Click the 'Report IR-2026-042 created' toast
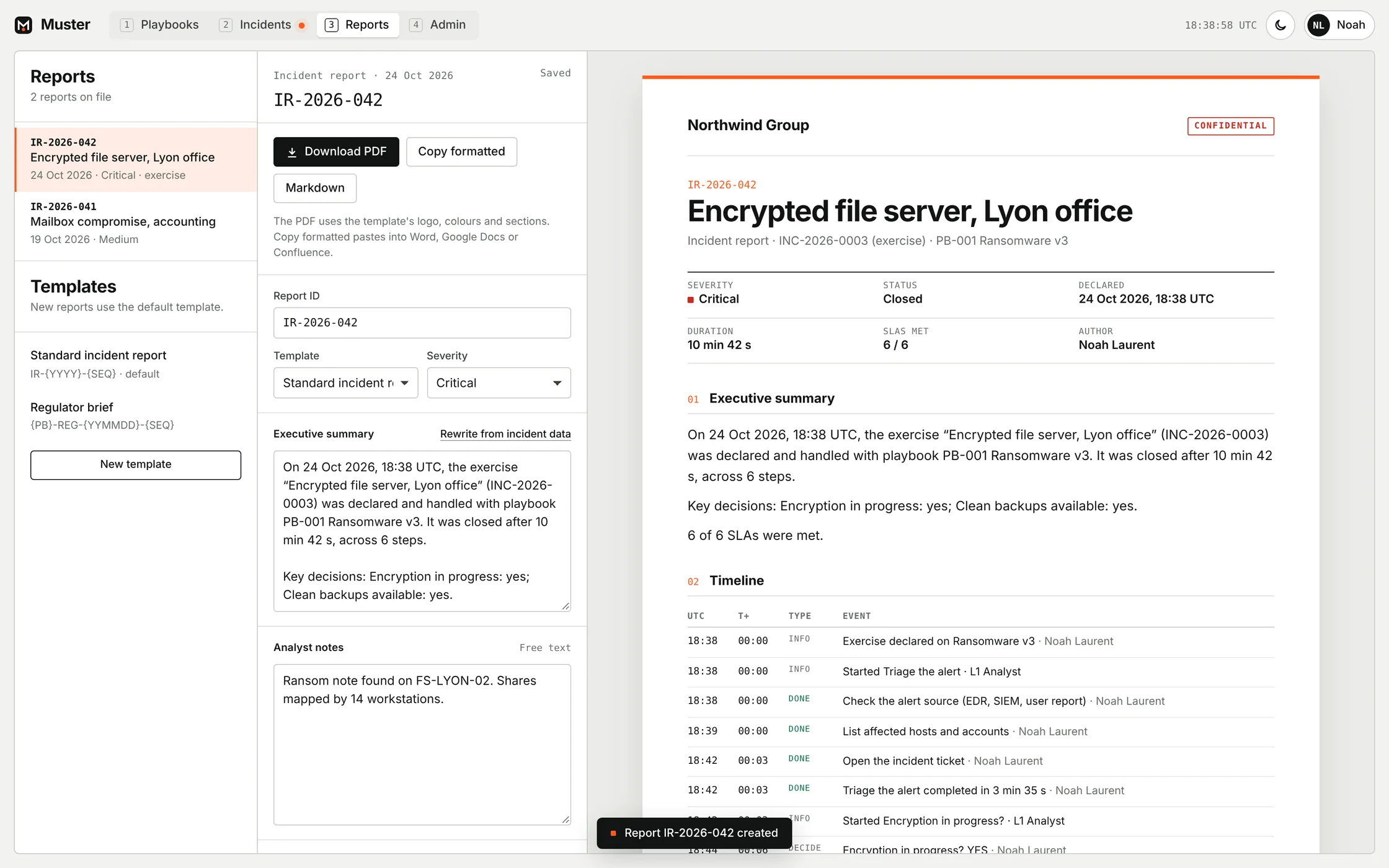 pyautogui.click(x=694, y=833)
